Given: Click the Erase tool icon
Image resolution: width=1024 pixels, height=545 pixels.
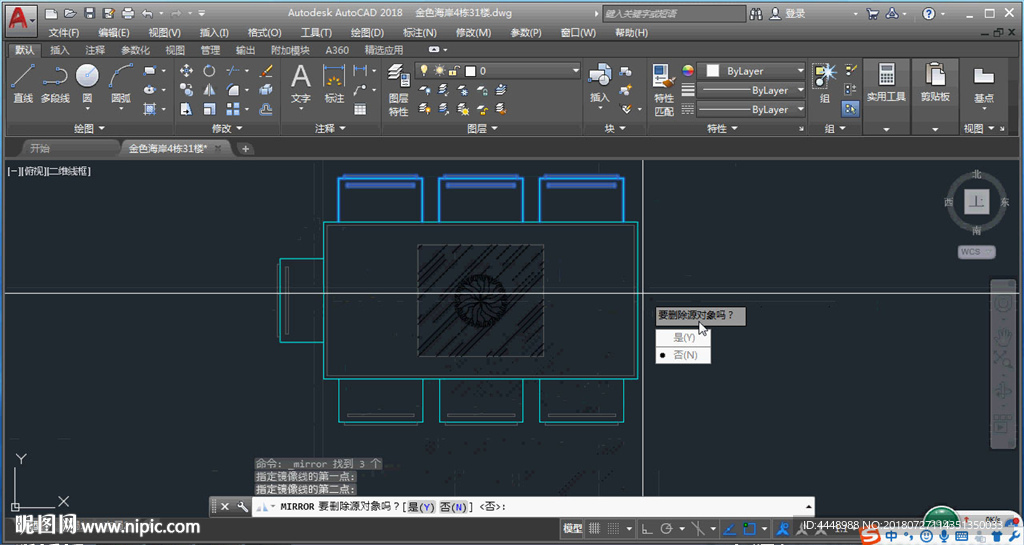Looking at the screenshot, I should pos(266,70).
